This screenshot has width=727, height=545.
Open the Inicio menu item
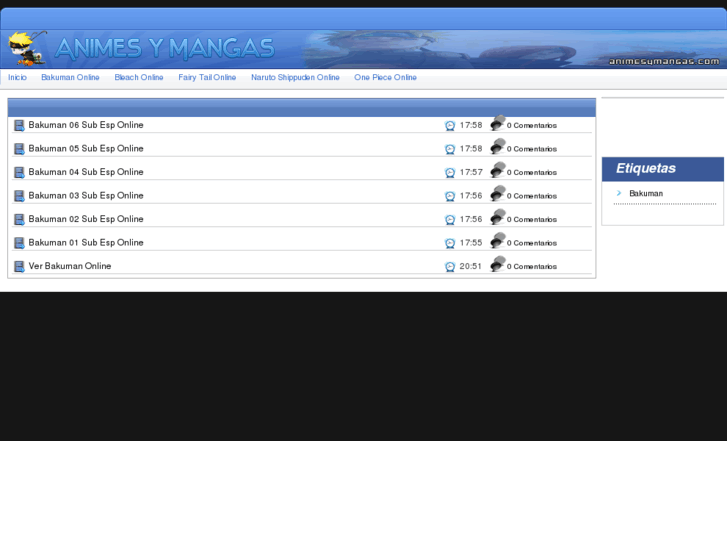(x=17, y=78)
